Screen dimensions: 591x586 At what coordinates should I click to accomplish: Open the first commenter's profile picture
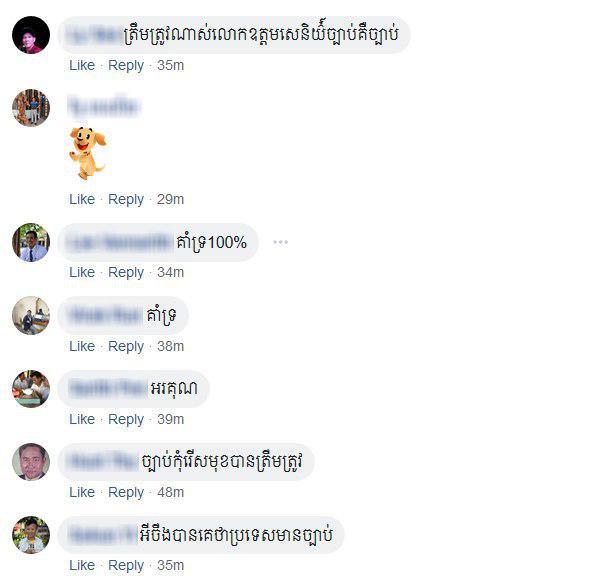(x=31, y=35)
